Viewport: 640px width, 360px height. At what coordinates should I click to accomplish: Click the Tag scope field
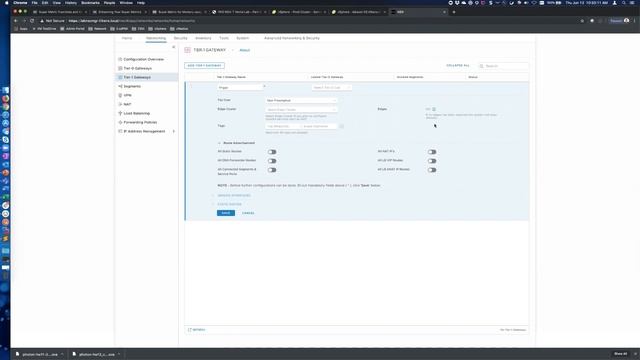click(320, 126)
